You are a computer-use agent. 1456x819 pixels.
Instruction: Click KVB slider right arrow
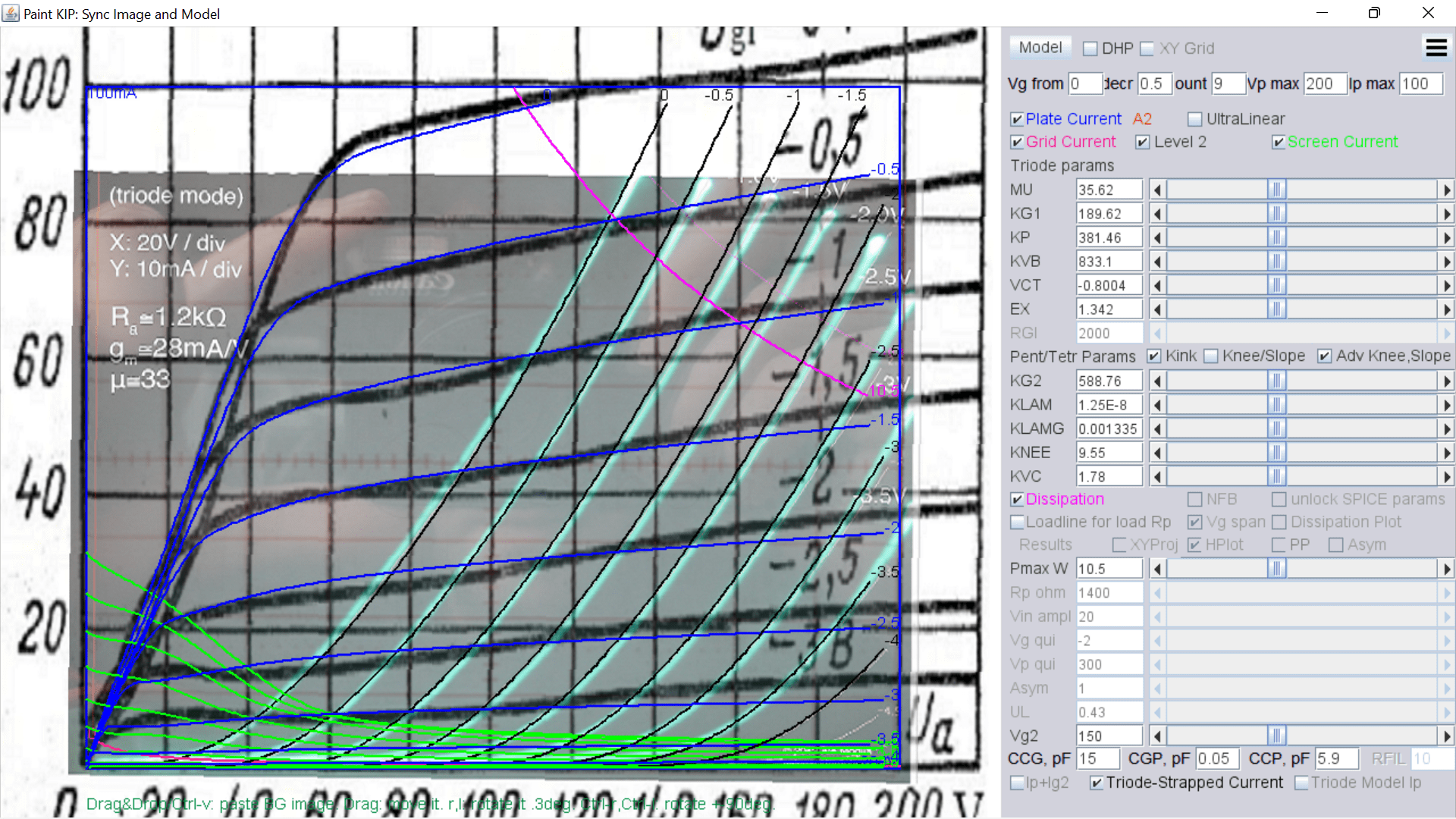click(1446, 262)
